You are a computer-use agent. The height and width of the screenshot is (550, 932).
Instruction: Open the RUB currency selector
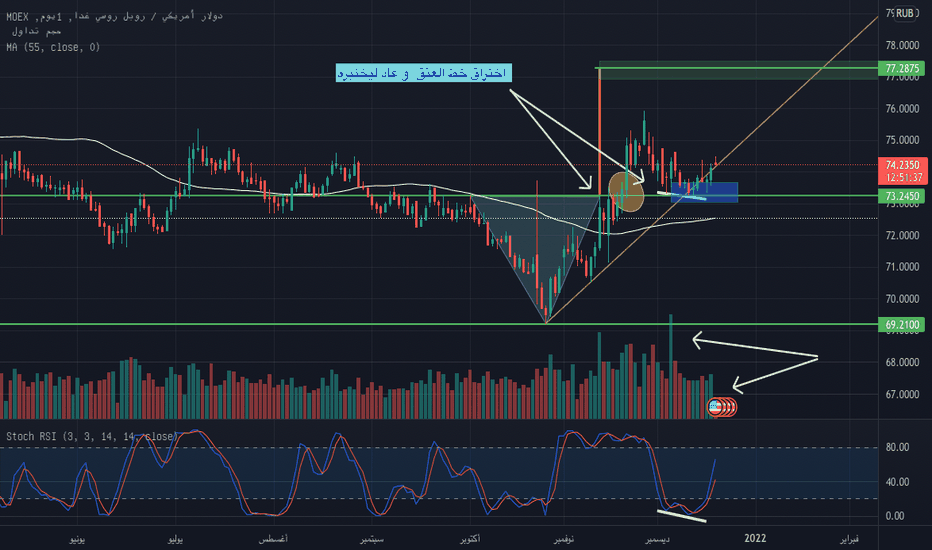pyautogui.click(x=905, y=13)
